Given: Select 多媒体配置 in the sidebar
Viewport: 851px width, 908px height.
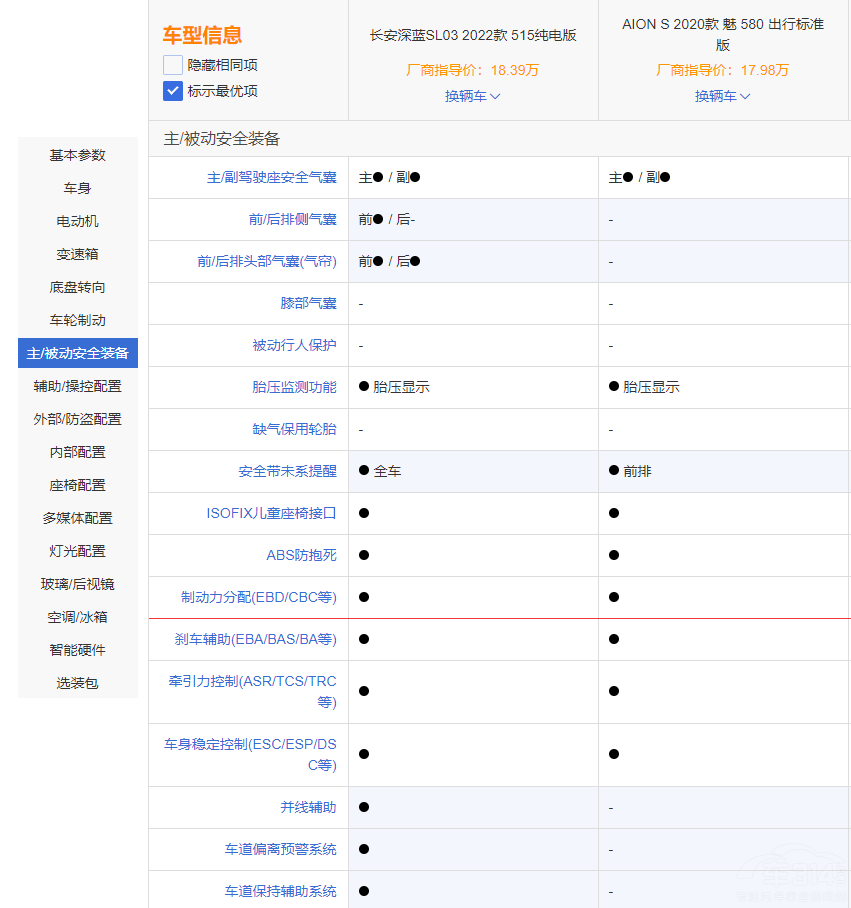Looking at the screenshot, I should pyautogui.click(x=75, y=517).
